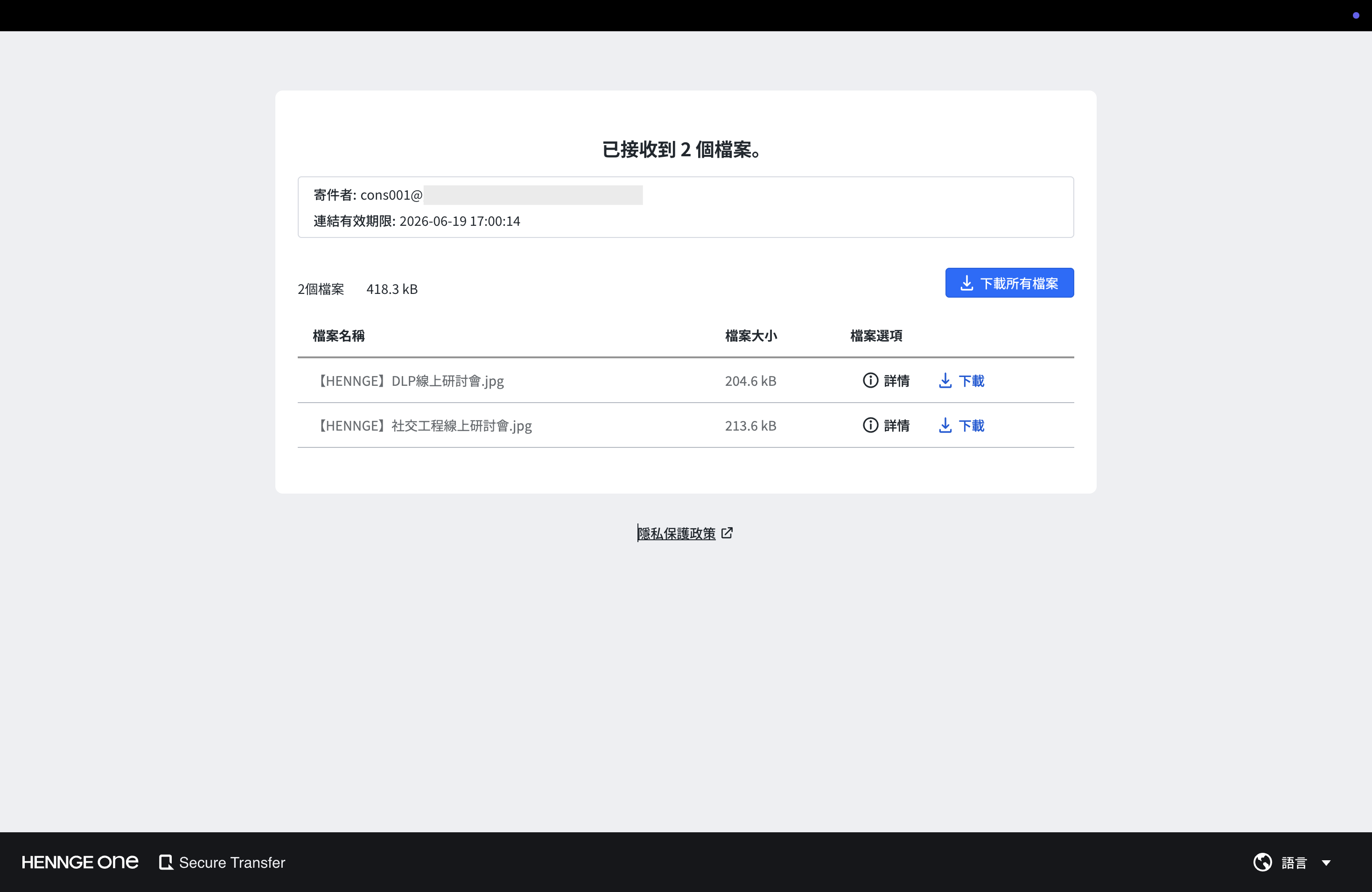
Task: Click download arrow icon for 社交工程線上研討會.jpg
Action: coord(945,425)
